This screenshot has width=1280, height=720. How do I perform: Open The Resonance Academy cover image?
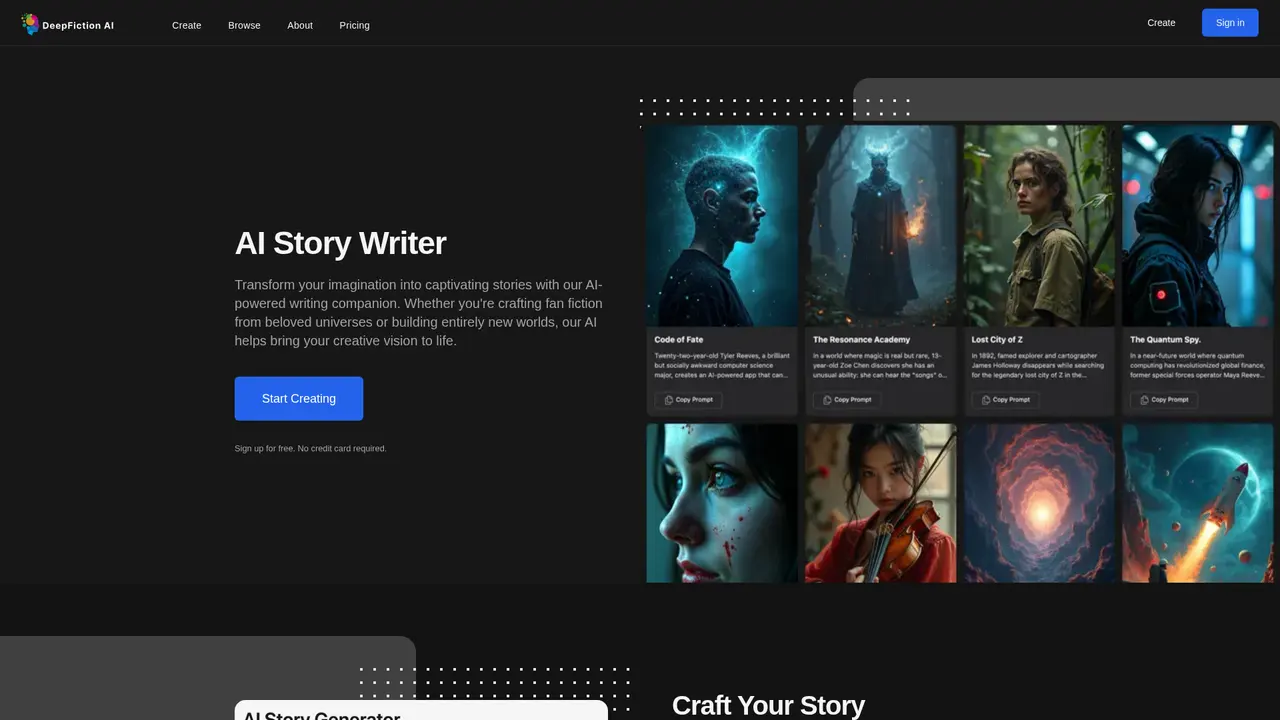click(x=881, y=226)
